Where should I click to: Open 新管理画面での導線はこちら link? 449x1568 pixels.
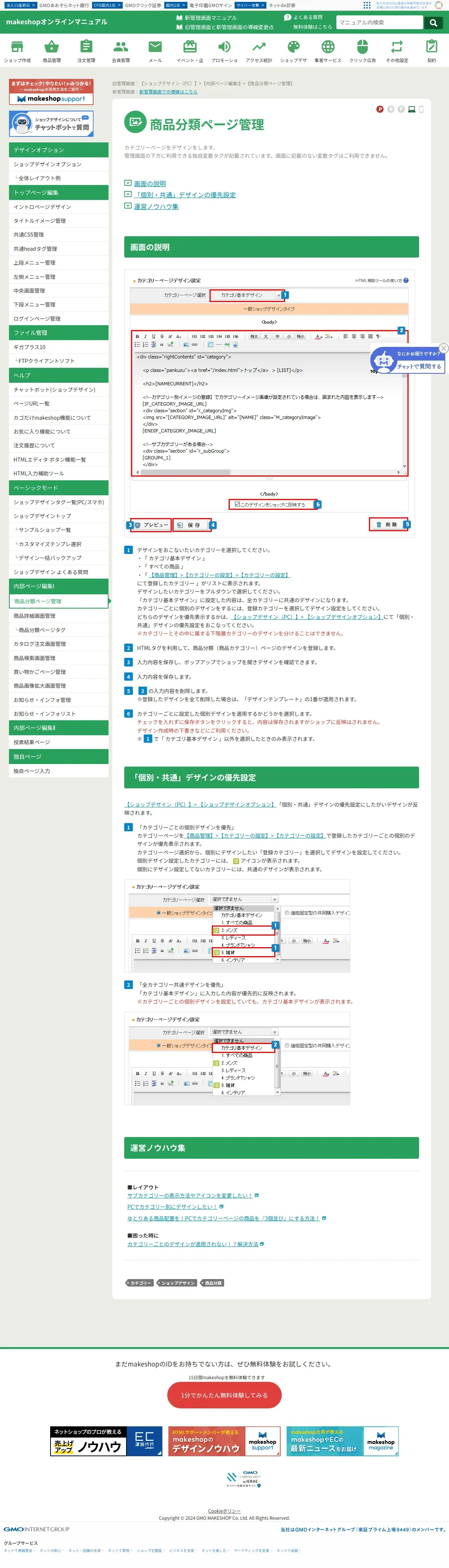[168, 92]
